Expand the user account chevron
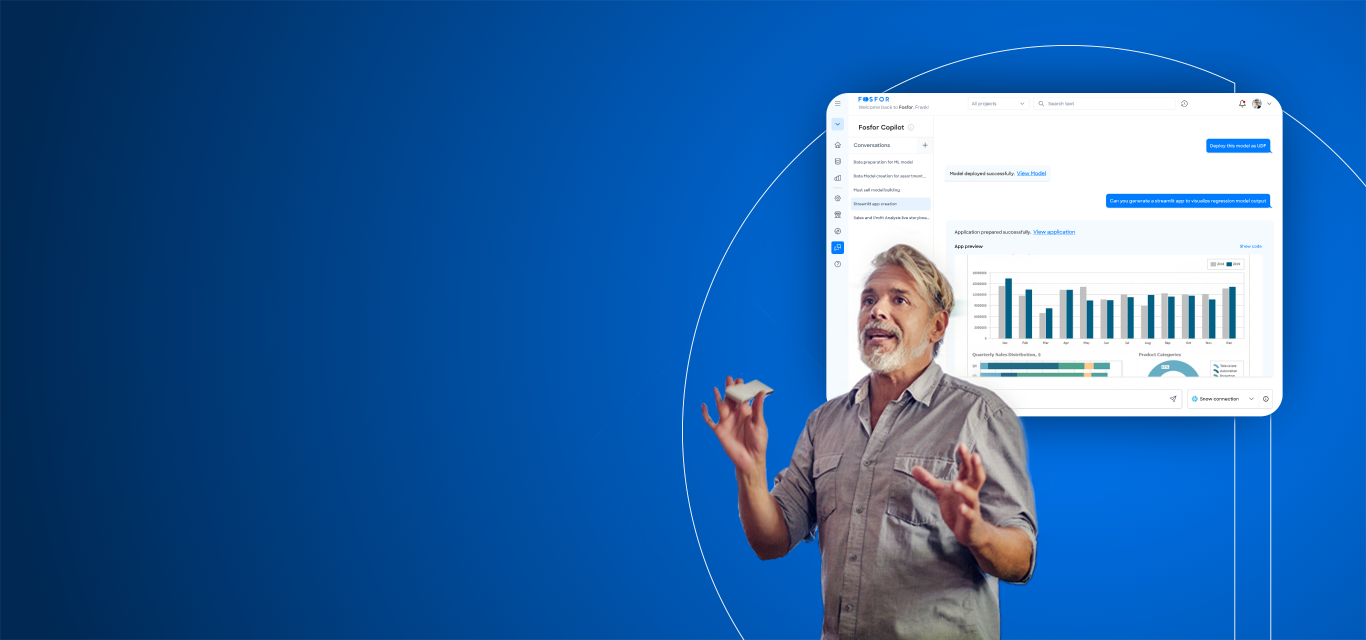 (1270, 103)
